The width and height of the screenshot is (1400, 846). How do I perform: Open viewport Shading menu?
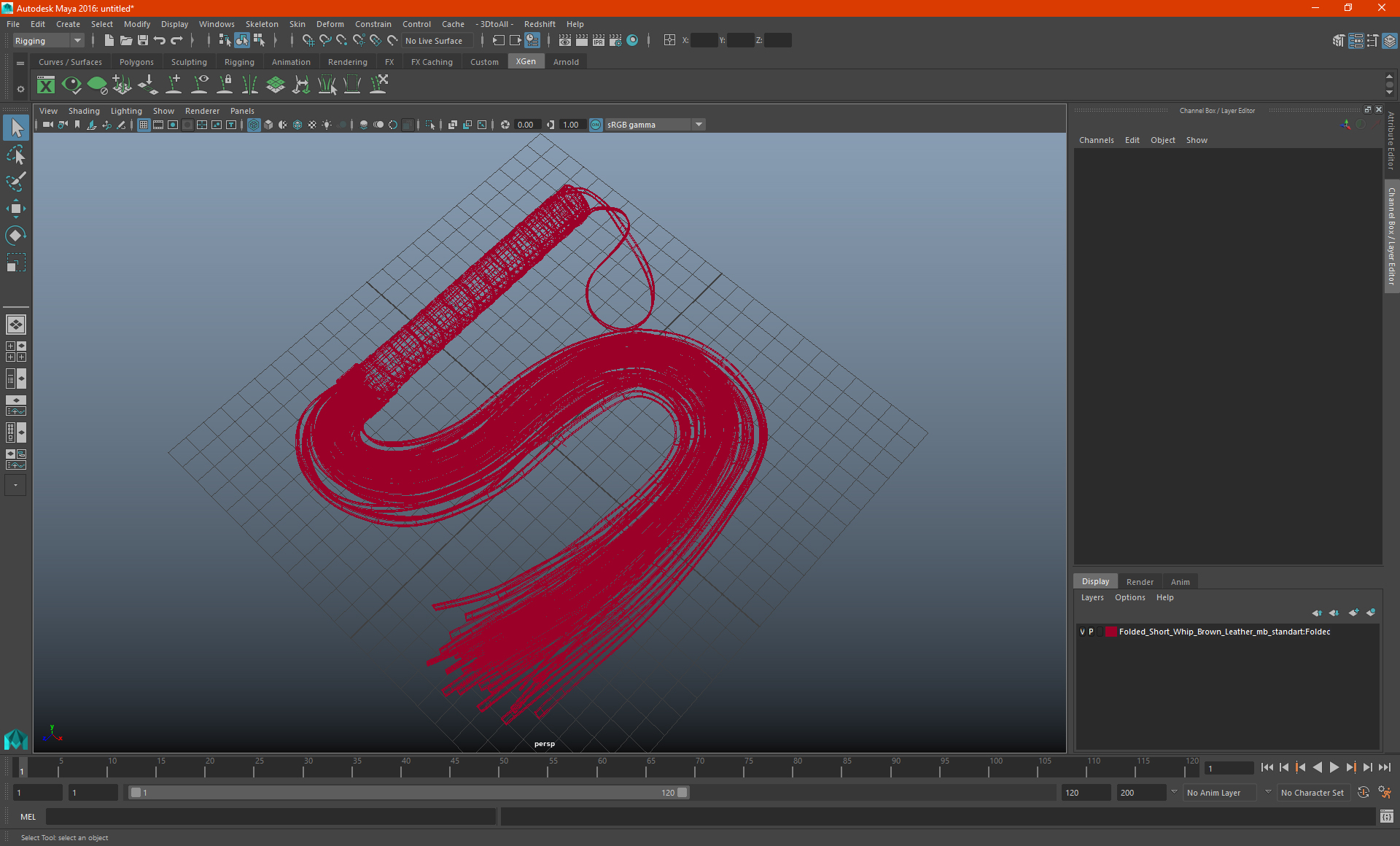pos(84,111)
